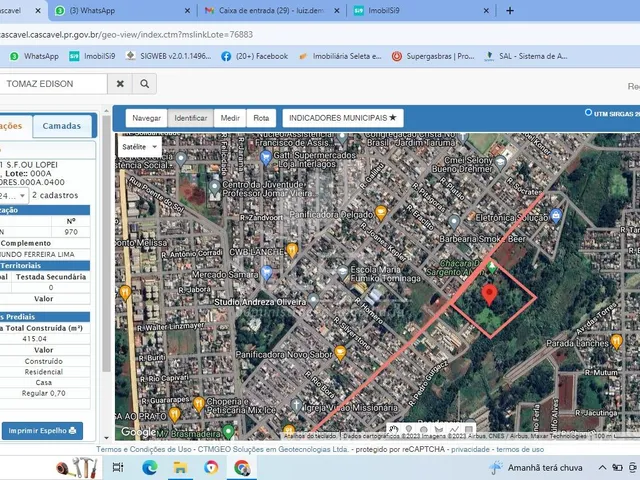The height and width of the screenshot is (480, 640).
Task: Click the Escola Maria Fumiko Tominaga school marker
Action: (x=343, y=271)
